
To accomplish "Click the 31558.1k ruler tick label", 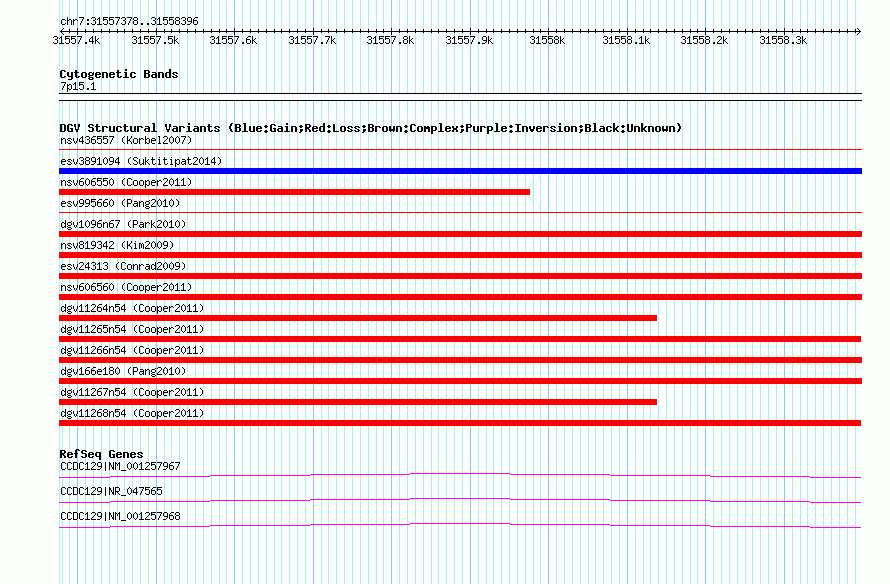I will [x=626, y=40].
